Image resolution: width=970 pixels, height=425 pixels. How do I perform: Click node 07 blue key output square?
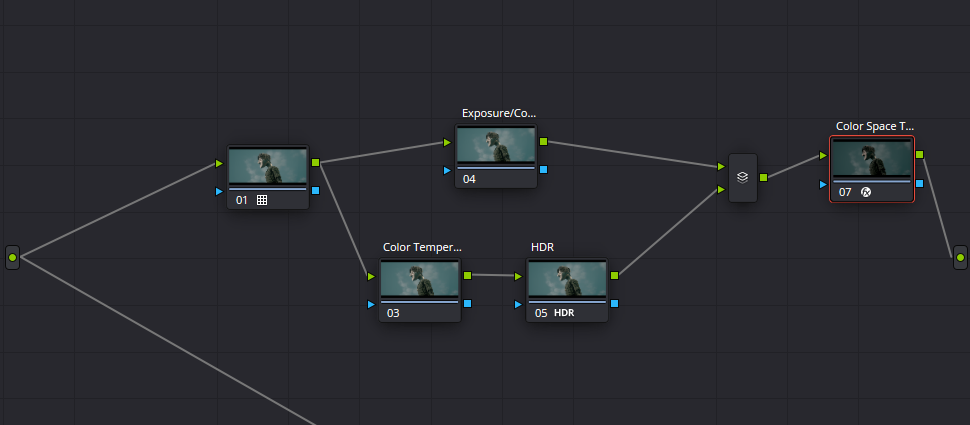[x=920, y=183]
